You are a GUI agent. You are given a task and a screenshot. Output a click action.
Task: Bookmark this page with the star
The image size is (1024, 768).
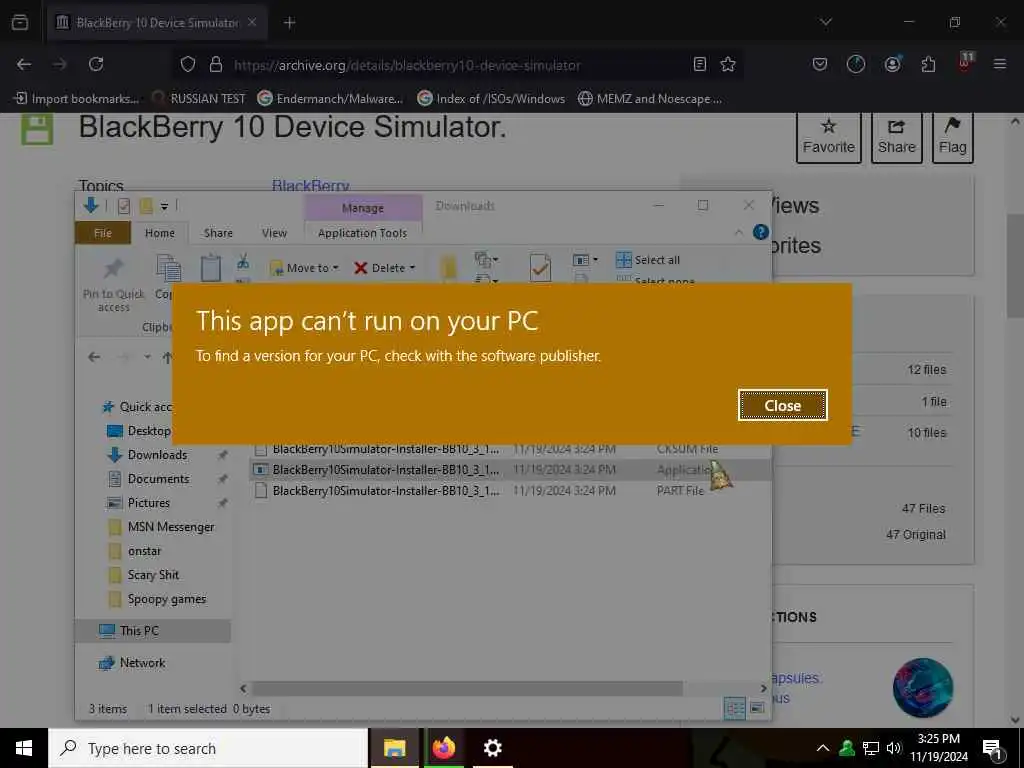pyautogui.click(x=728, y=64)
